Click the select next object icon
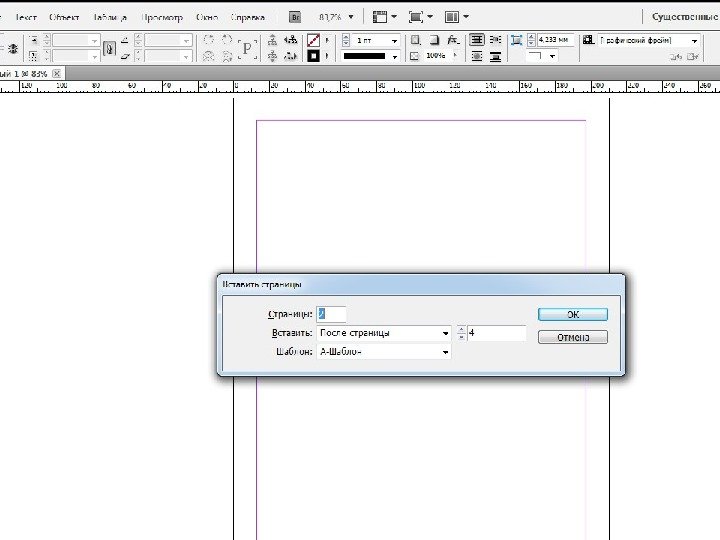 [x=291, y=56]
